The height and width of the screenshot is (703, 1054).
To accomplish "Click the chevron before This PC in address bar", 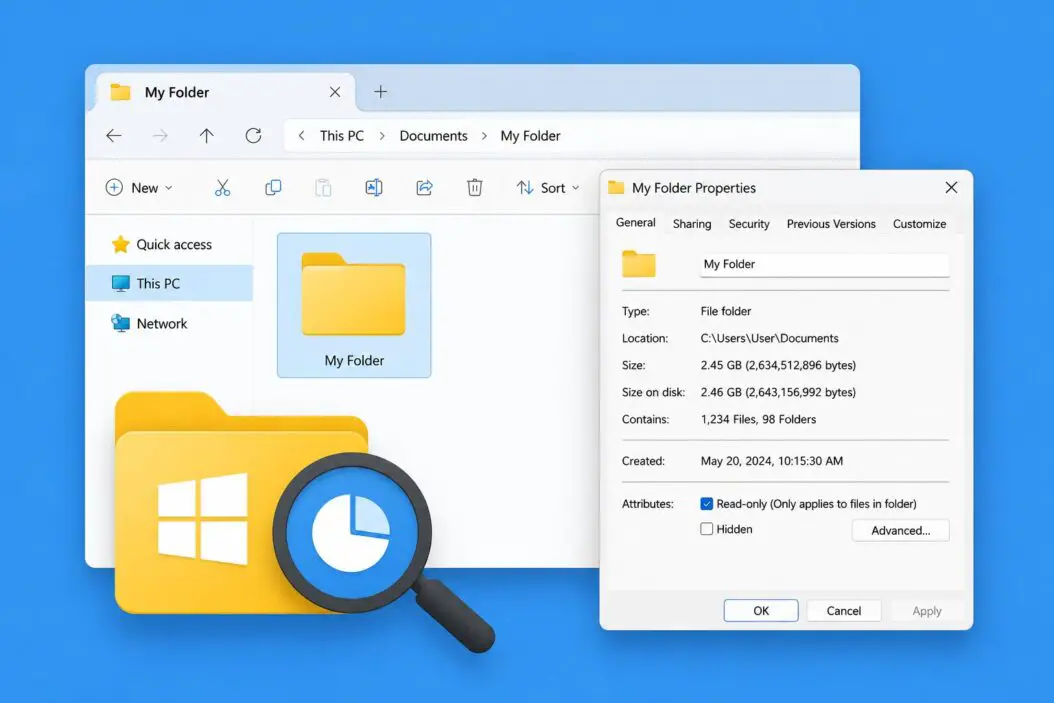I will point(302,136).
